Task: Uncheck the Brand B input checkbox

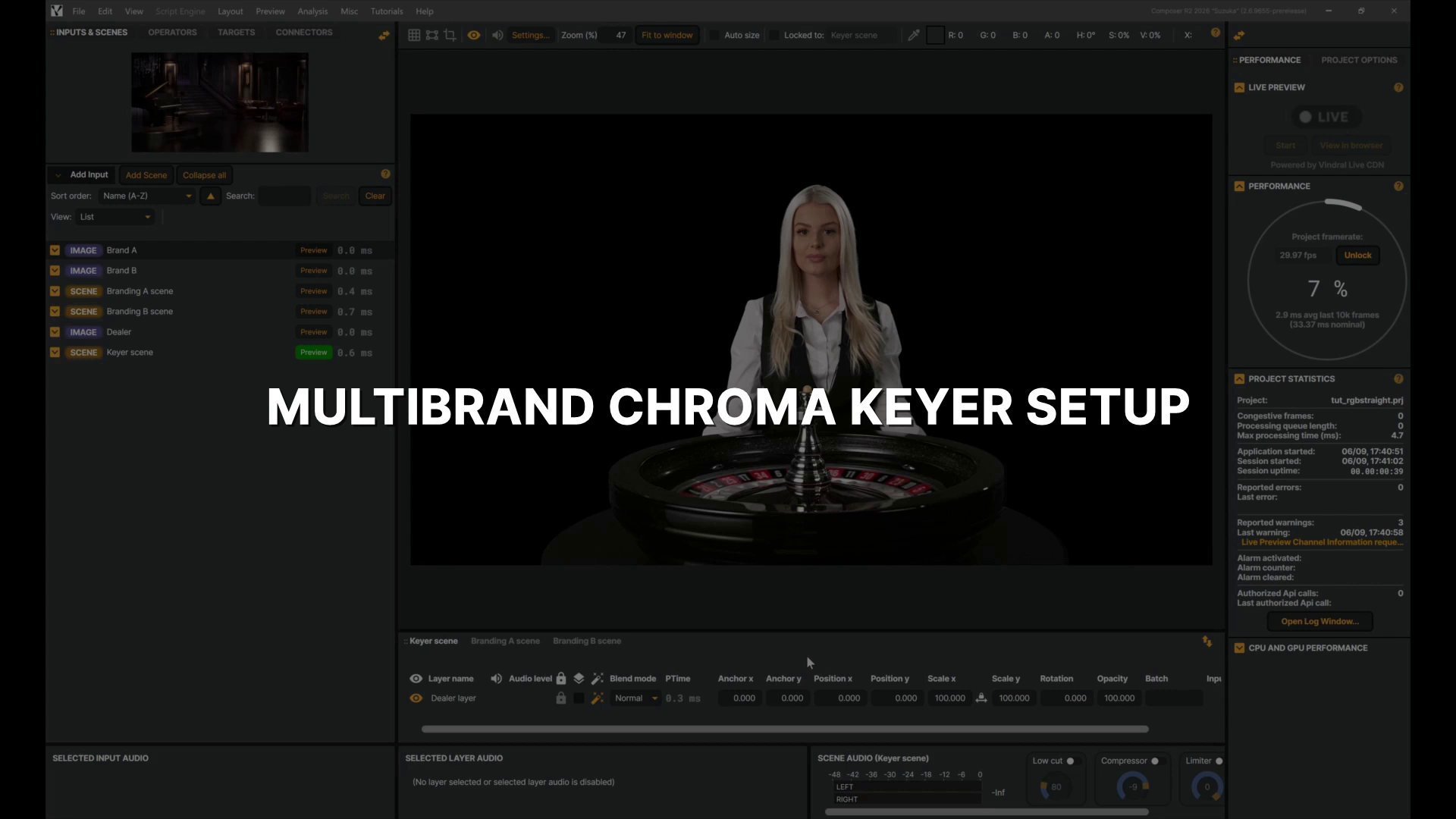Action: pos(55,271)
